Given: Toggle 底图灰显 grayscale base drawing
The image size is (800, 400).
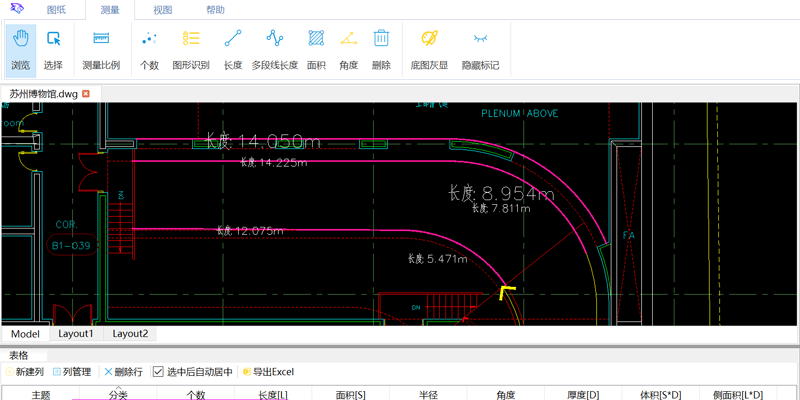Looking at the screenshot, I should coord(429,51).
